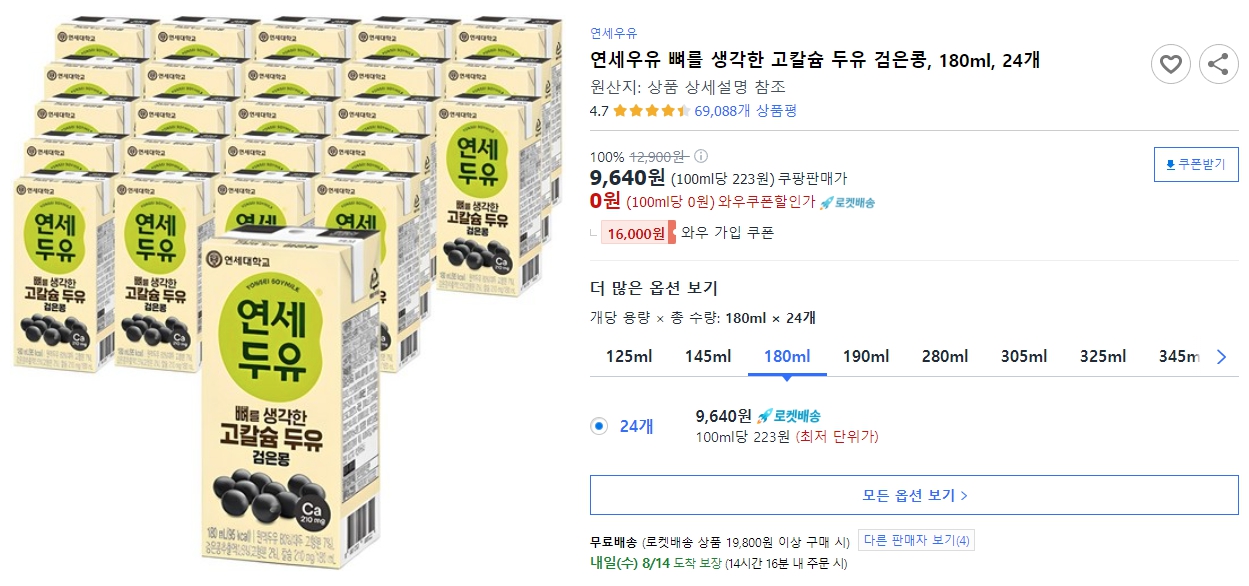
Task: Add the product to wishlist via heart icon
Action: (x=1171, y=64)
